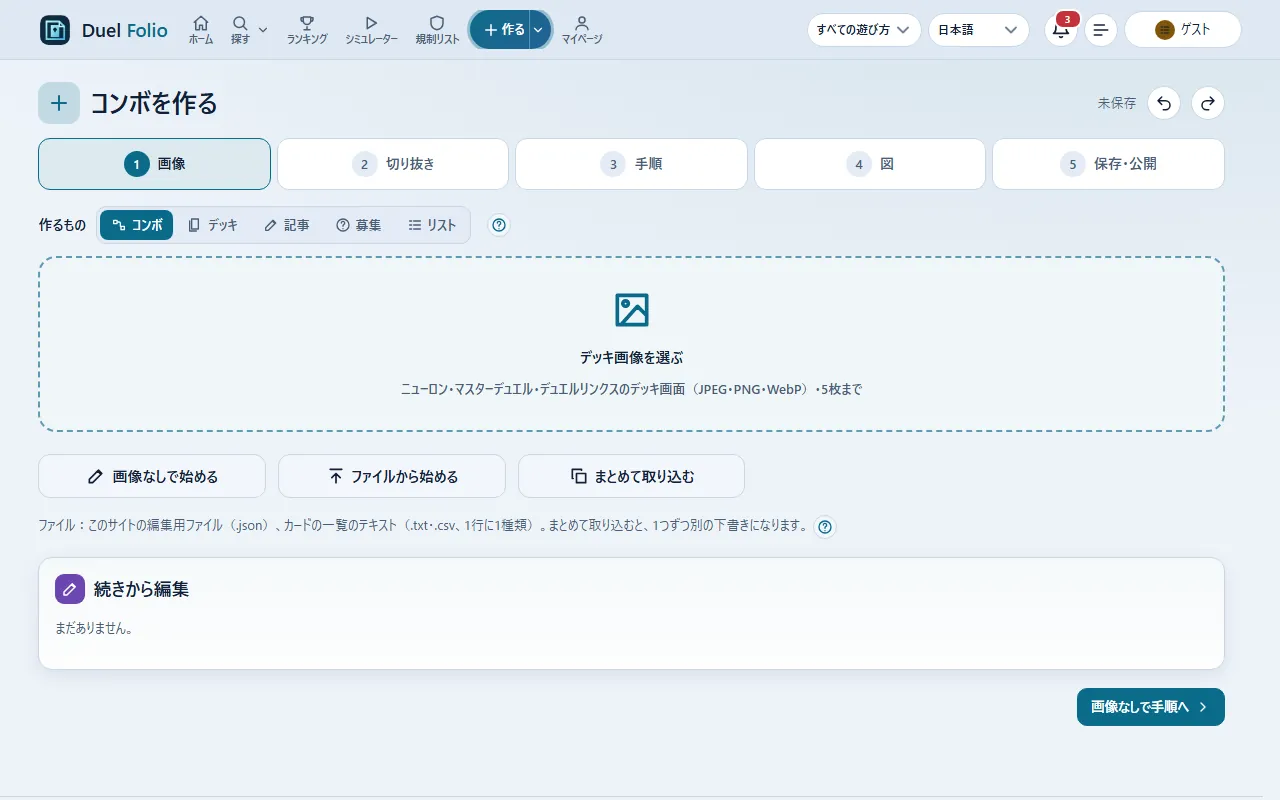Screen dimensions: 1280x800
Task: Expand the 探す chevron dropdown
Action: 263,30
